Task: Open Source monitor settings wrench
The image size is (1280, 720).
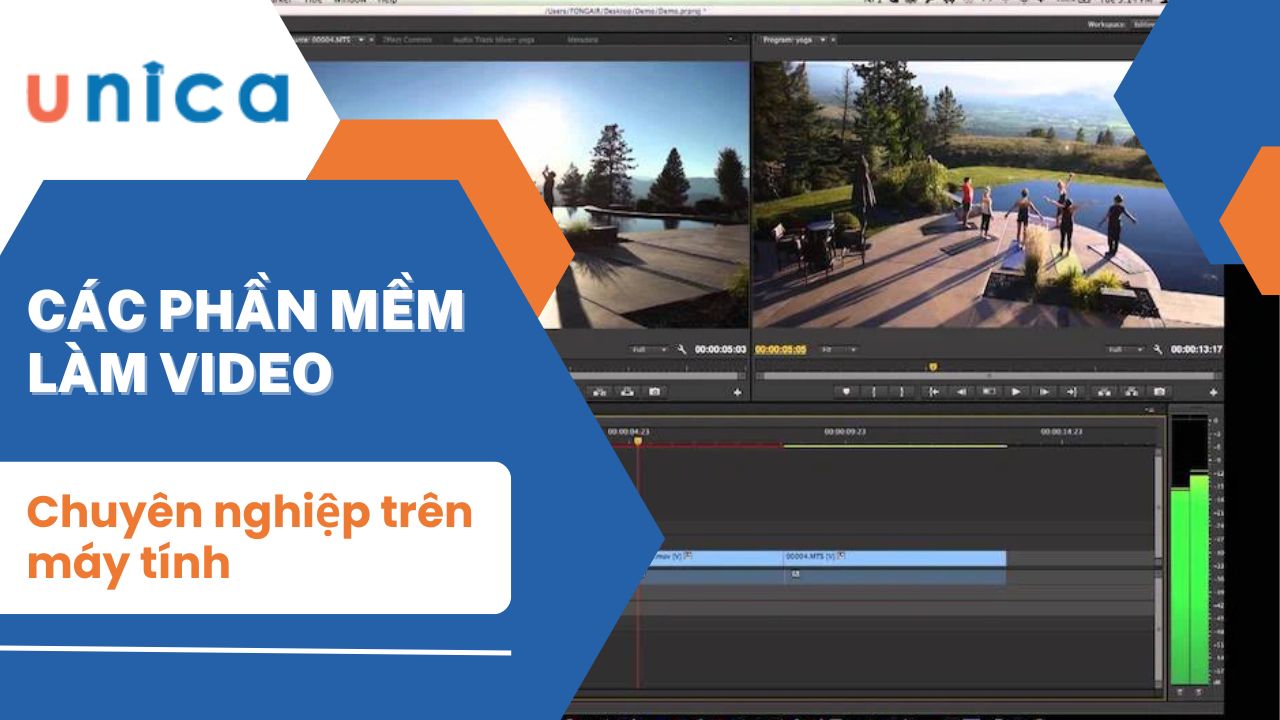Action: click(682, 350)
